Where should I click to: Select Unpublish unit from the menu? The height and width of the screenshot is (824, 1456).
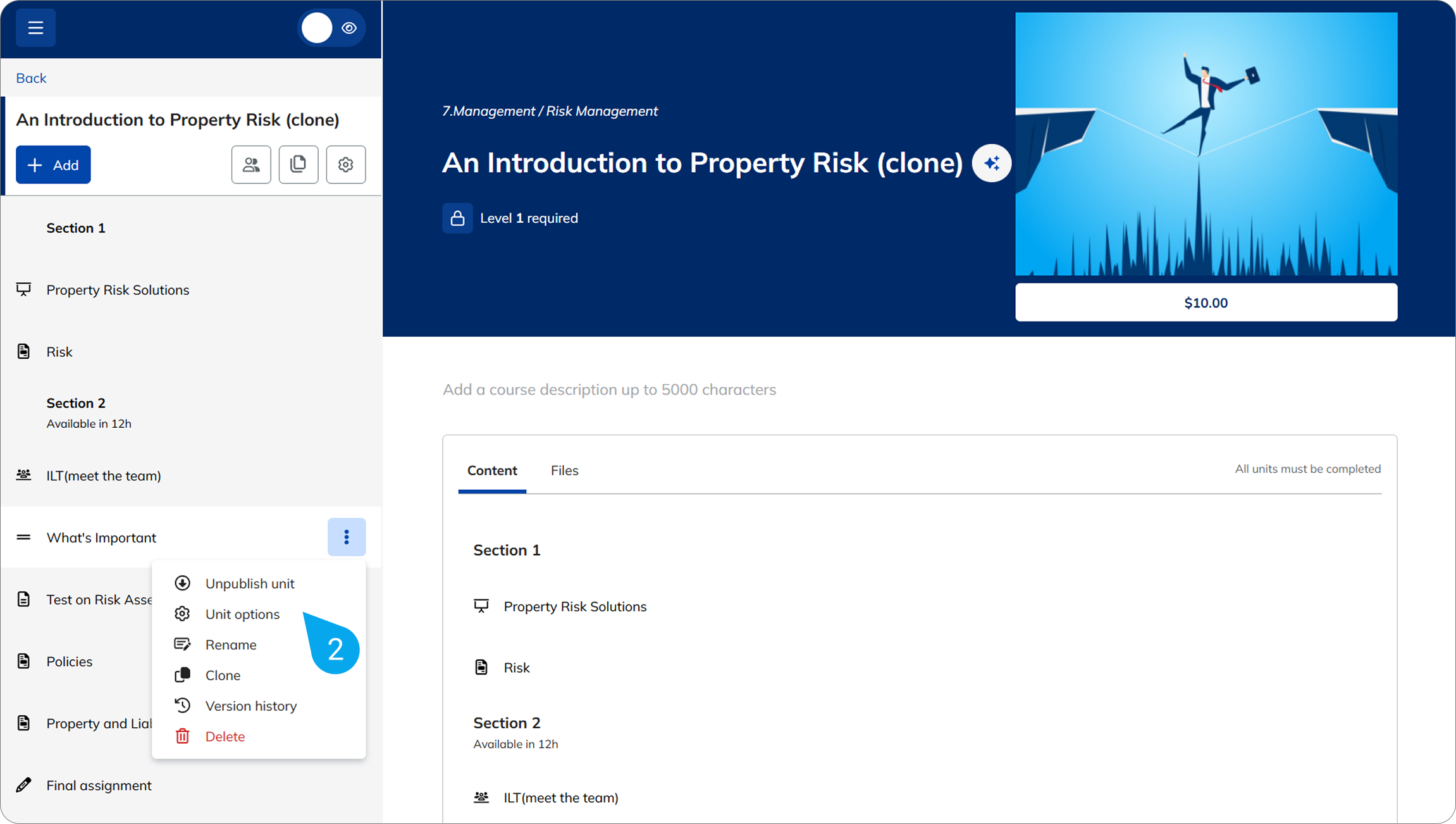point(250,584)
